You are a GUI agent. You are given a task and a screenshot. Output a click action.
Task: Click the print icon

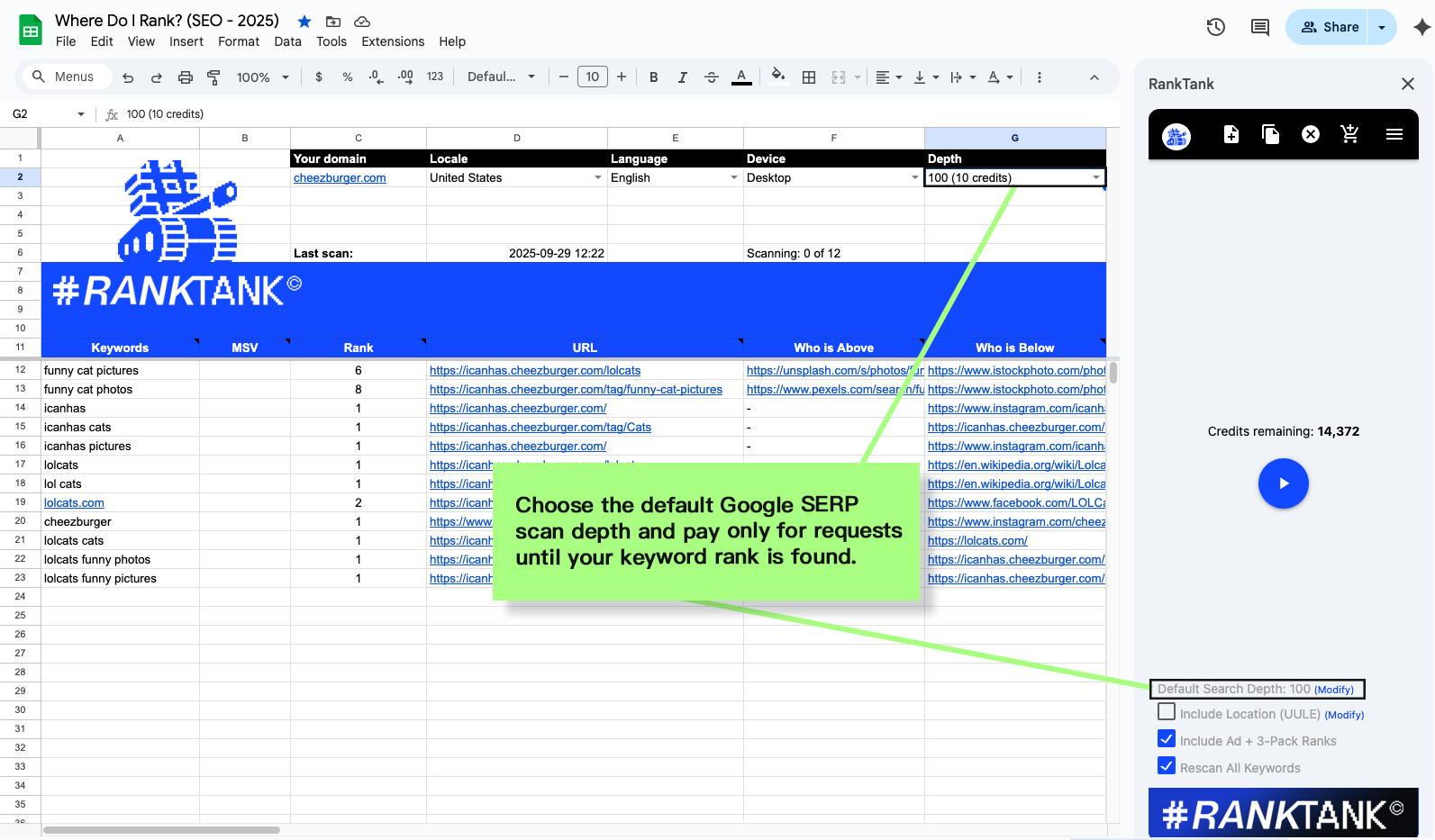point(185,77)
